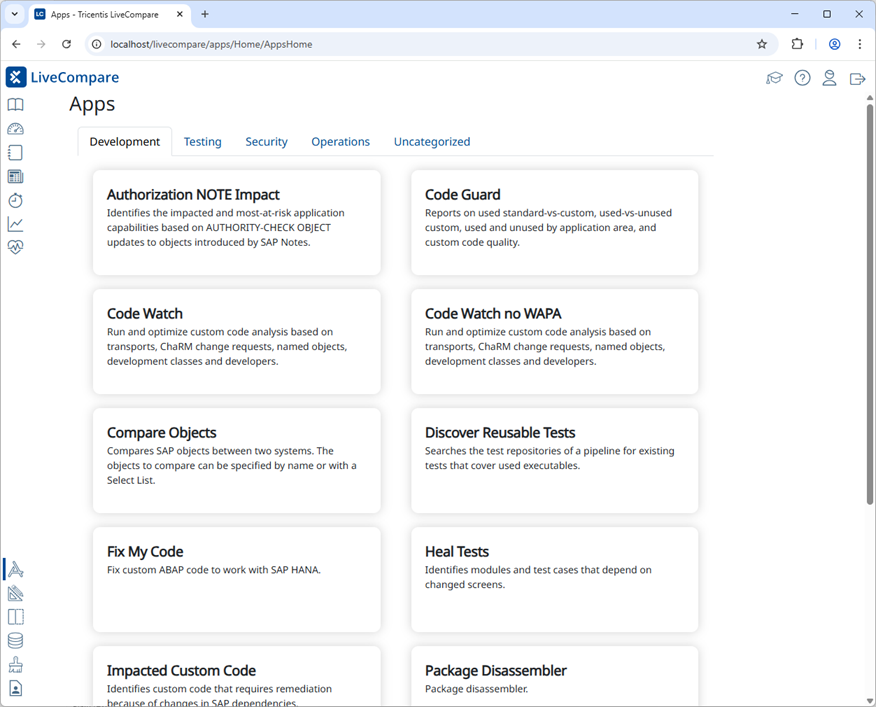Open help via the question mark icon
The width and height of the screenshot is (876, 707).
(x=802, y=78)
